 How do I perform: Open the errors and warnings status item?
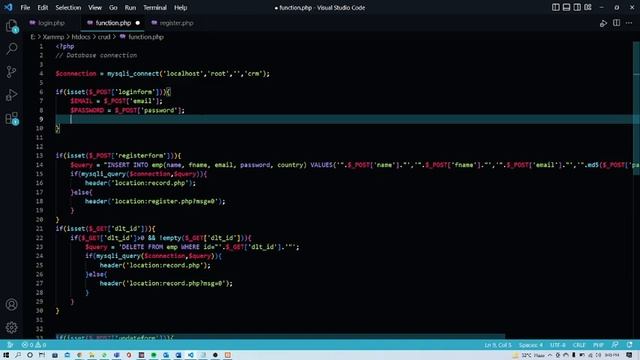(x=33, y=345)
